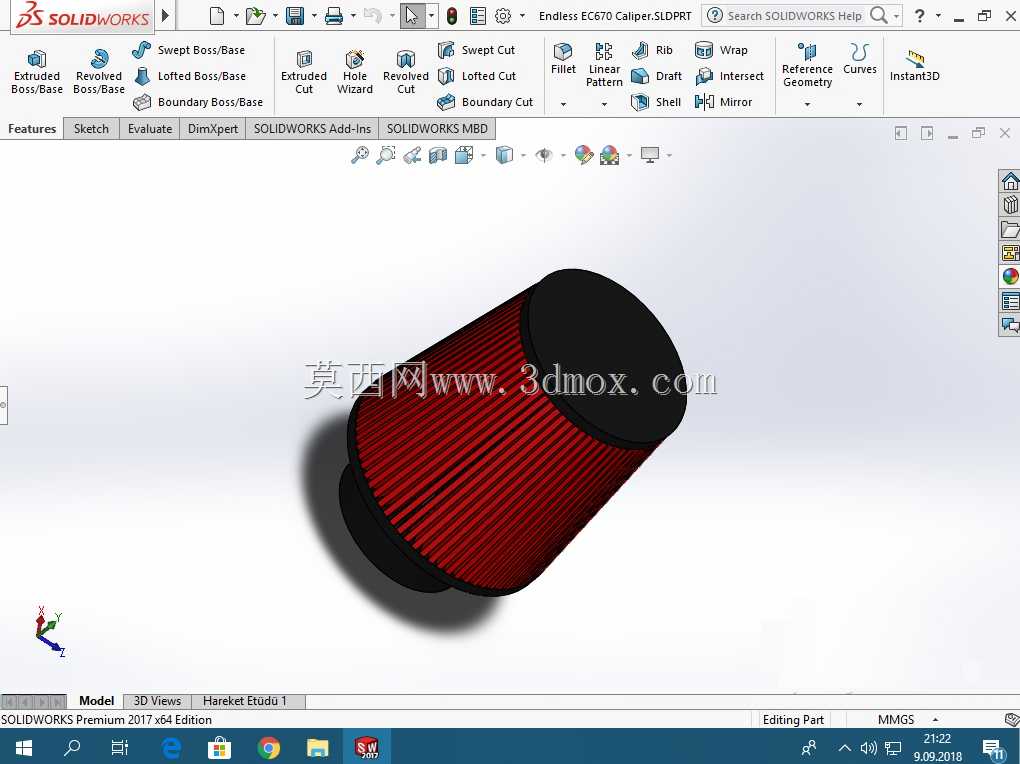Open the SOLIDWORKS MBD tab
This screenshot has width=1020, height=764.
pyautogui.click(x=437, y=129)
